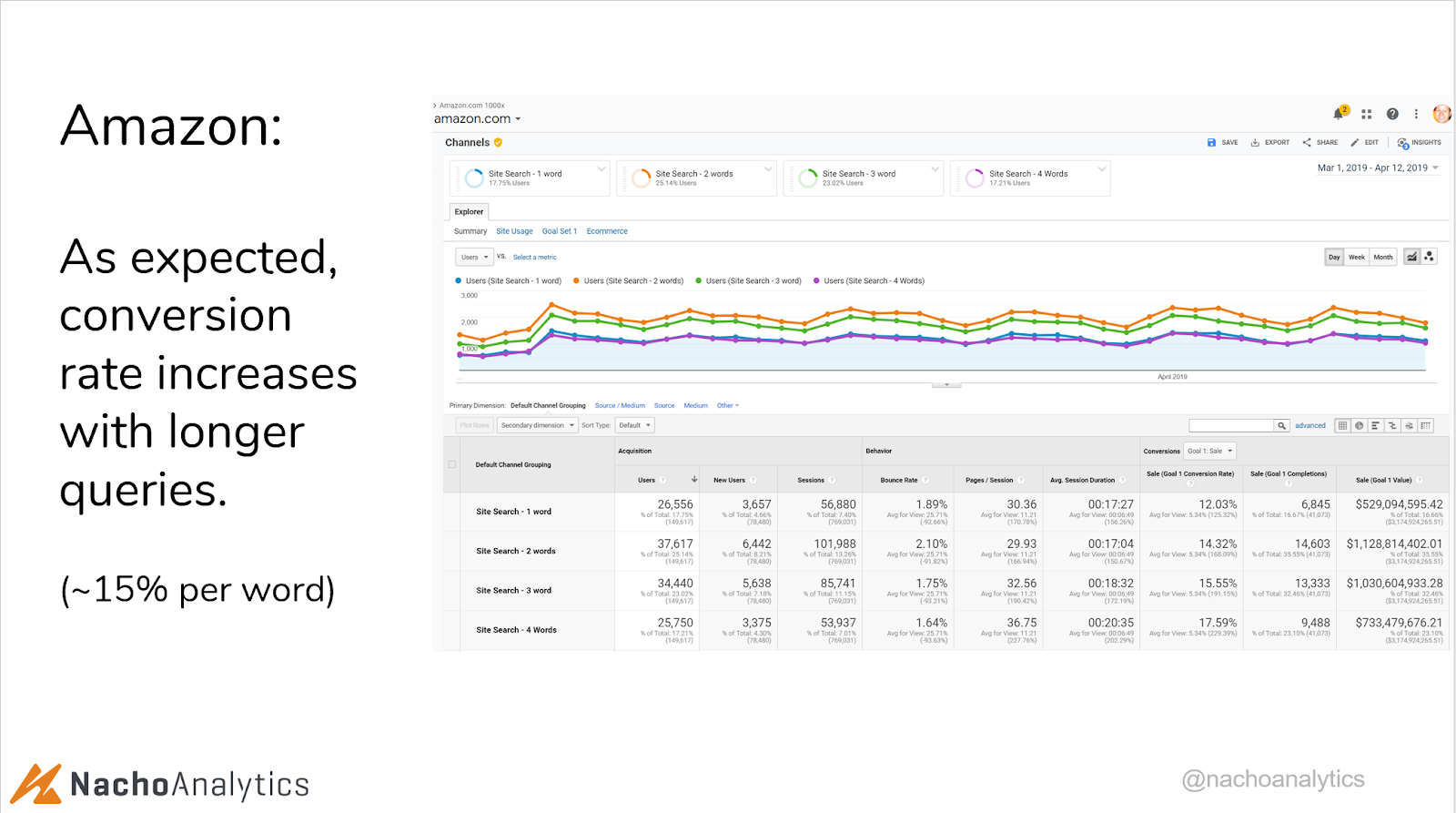Expand the Site Search - 4 Words segment
This screenshot has width=1456, height=813.
click(x=1102, y=169)
